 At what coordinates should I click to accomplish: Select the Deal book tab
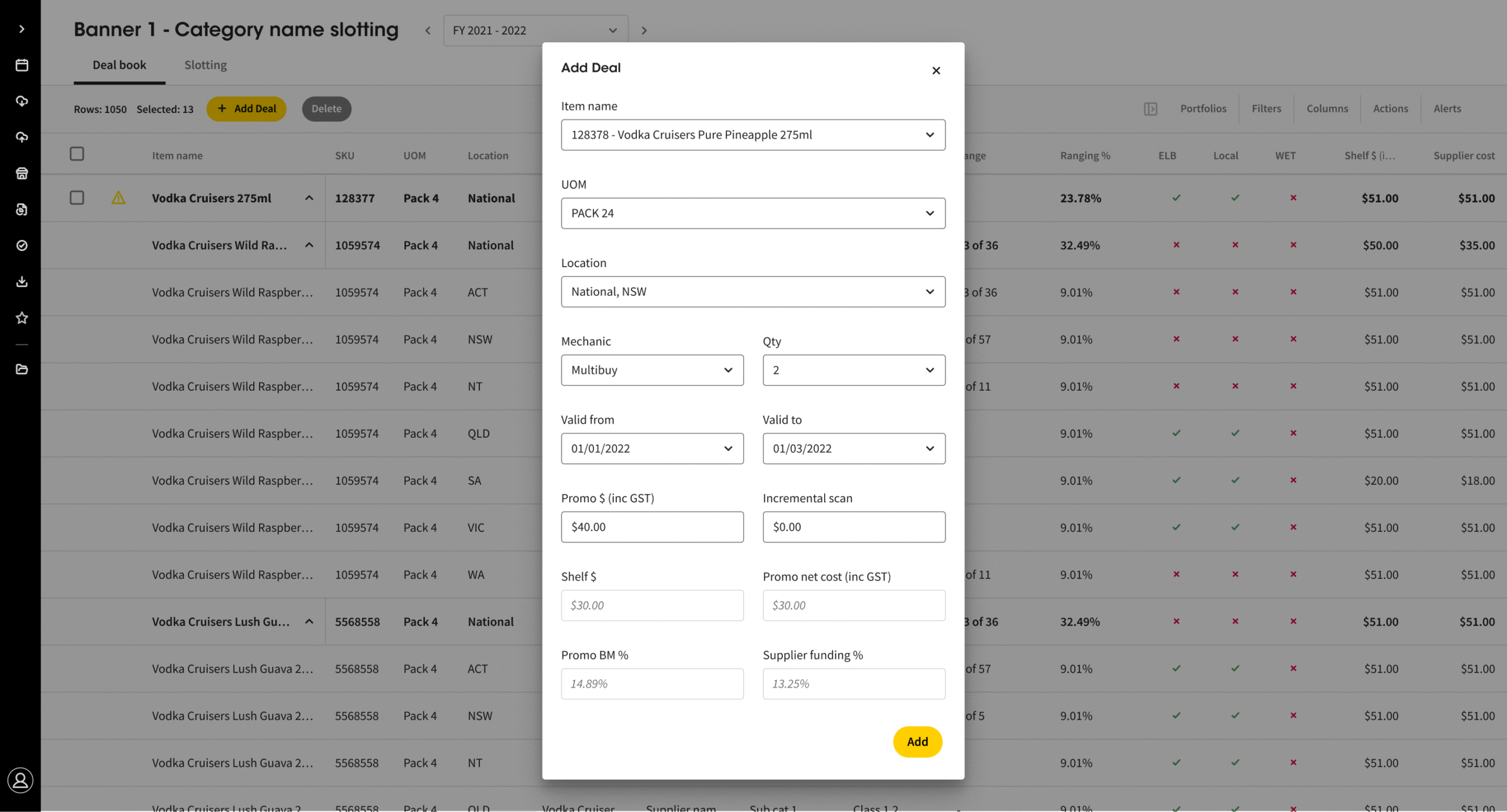coord(119,65)
